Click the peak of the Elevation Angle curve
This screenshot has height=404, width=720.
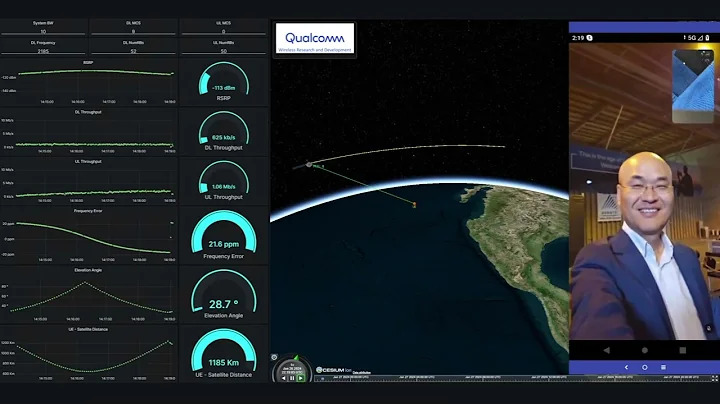point(85,283)
